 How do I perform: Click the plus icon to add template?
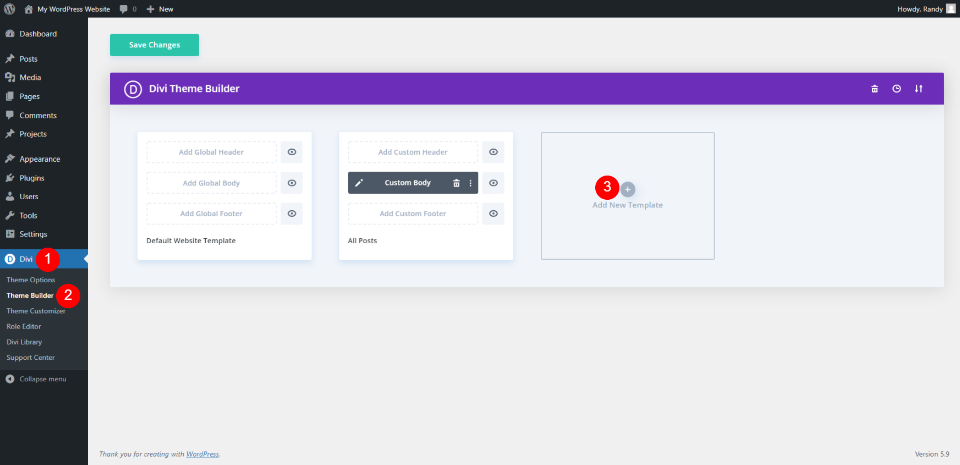(x=628, y=190)
